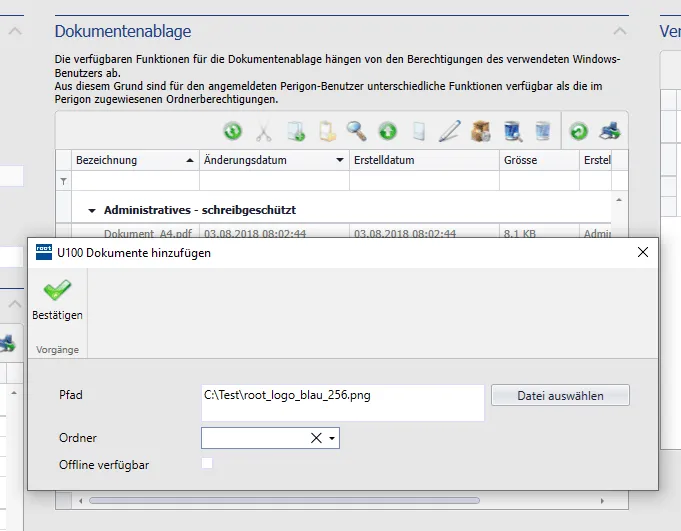This screenshot has width=681, height=531.
Task: Close the Dokumente hinzufügen dialog
Action: [x=643, y=252]
